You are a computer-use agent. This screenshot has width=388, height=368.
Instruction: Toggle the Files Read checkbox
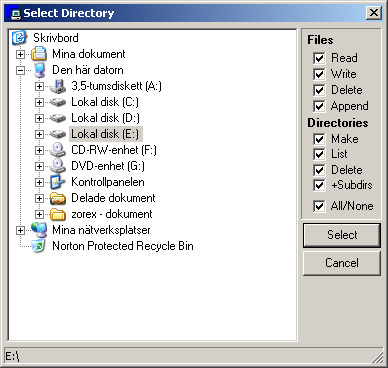(319, 58)
